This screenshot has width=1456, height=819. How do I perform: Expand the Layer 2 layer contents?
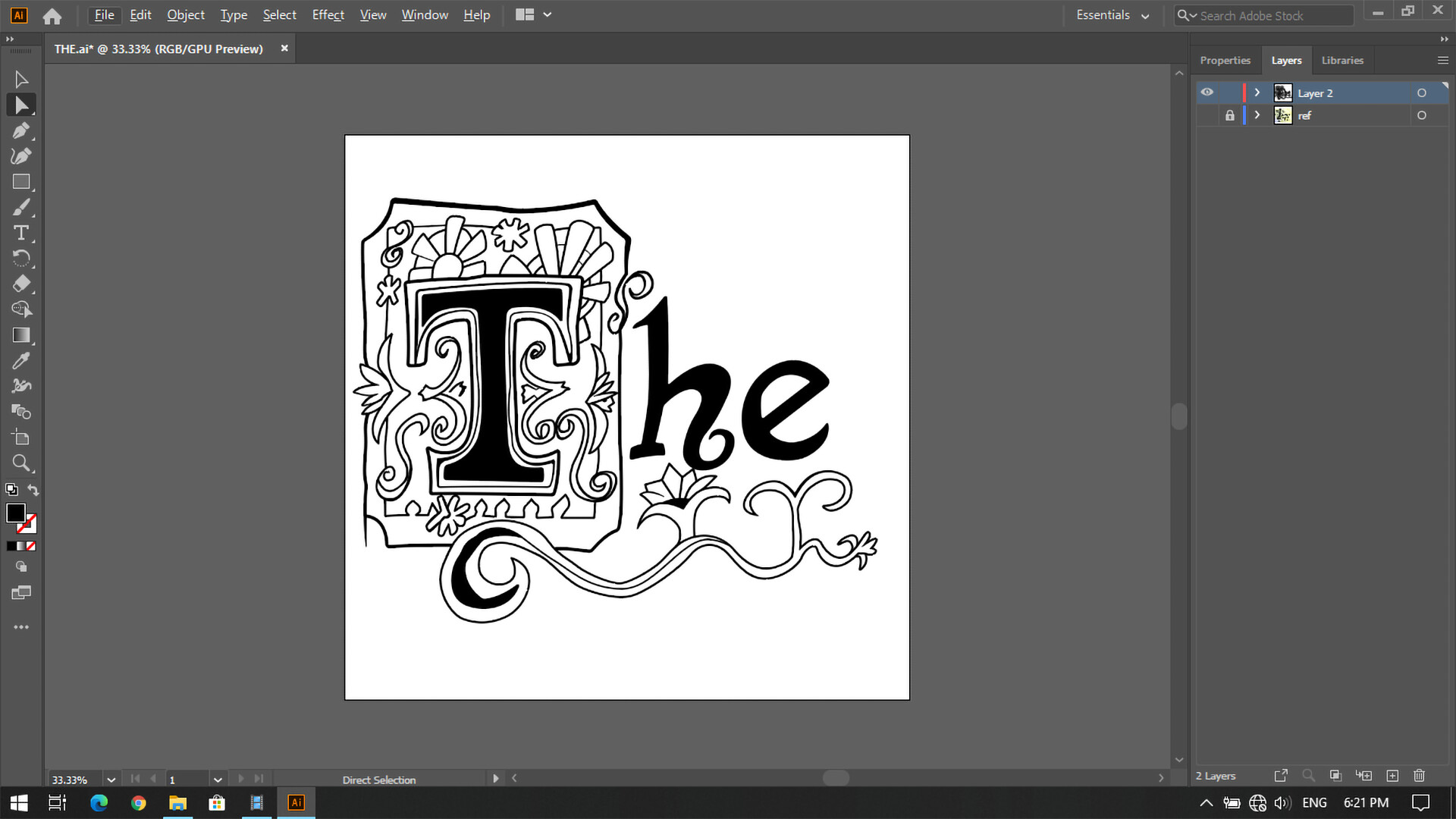(x=1257, y=93)
